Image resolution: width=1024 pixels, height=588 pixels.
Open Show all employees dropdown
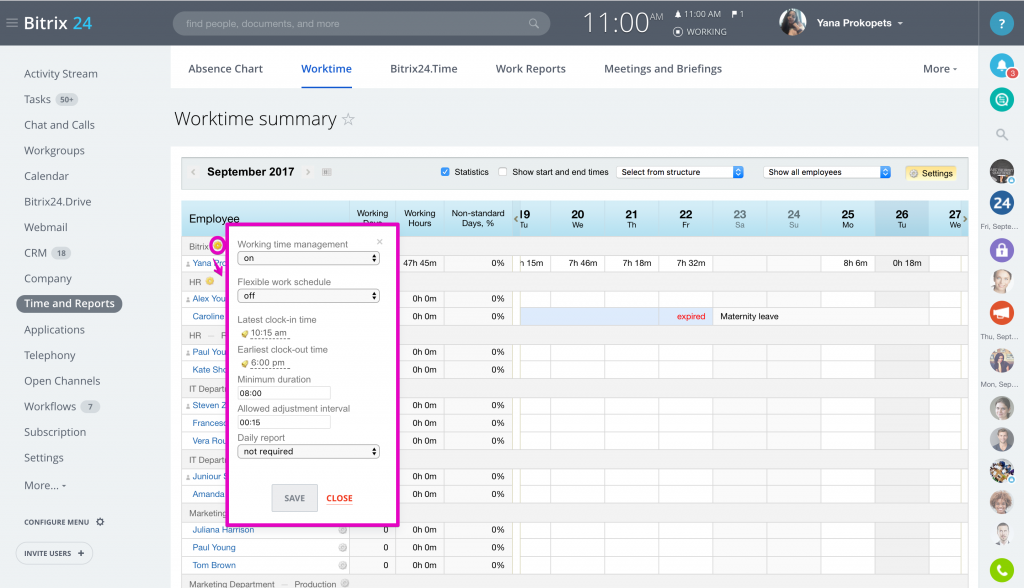(827, 172)
